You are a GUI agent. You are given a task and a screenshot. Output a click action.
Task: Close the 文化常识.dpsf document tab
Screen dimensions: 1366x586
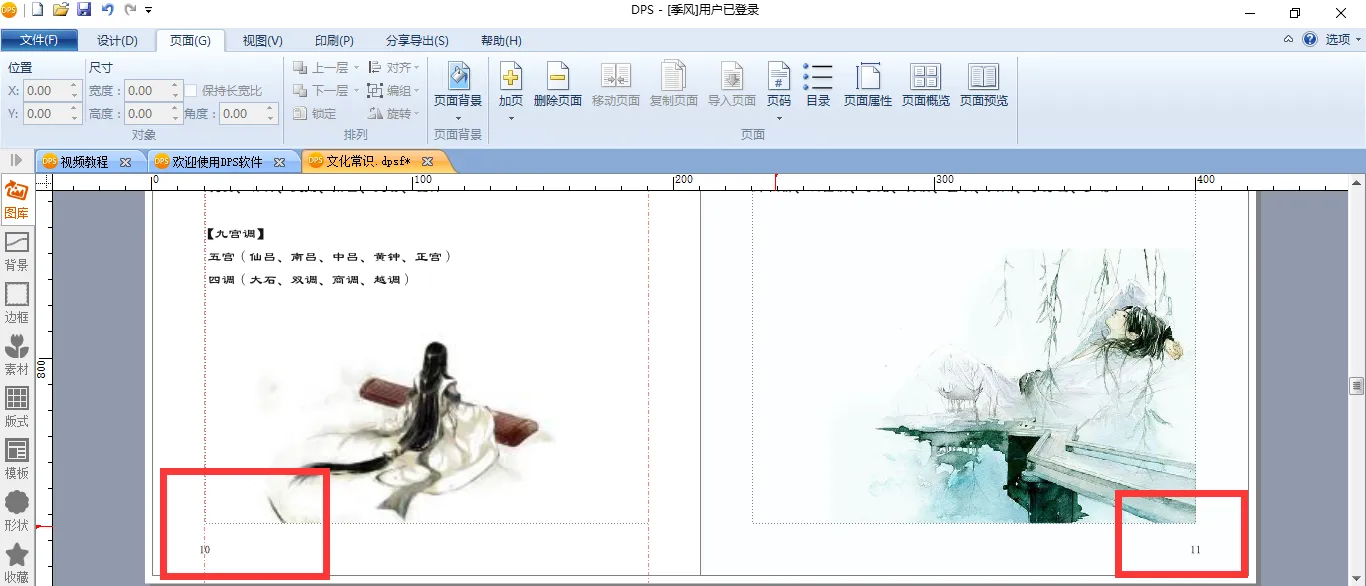(427, 162)
